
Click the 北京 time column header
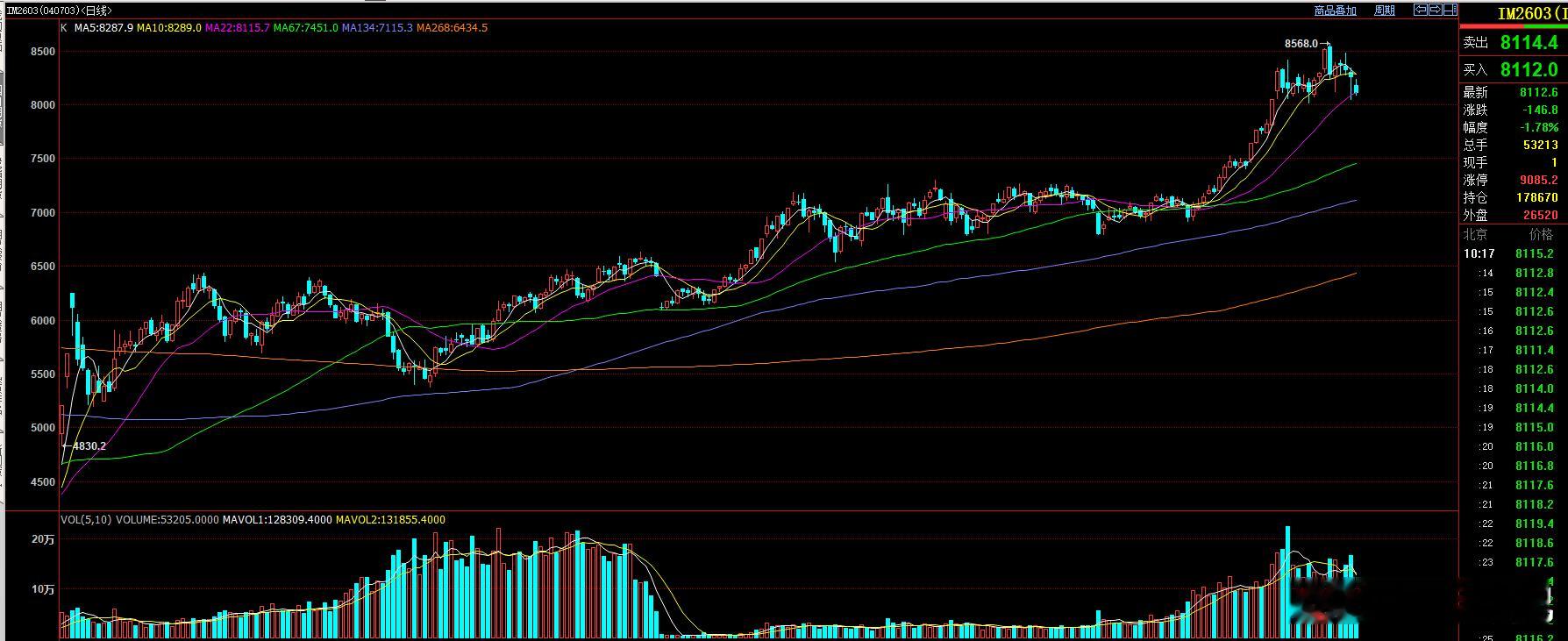point(1475,234)
